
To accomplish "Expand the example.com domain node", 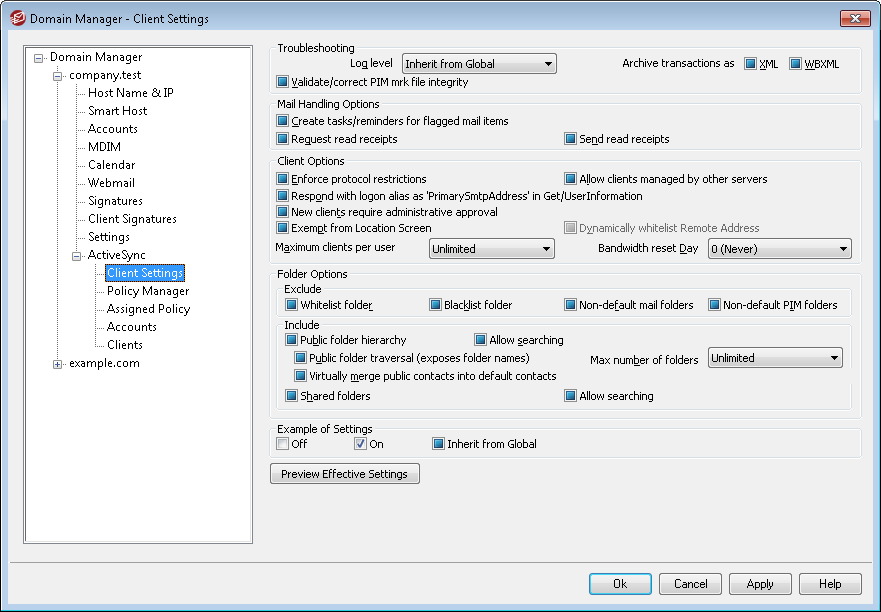I will (x=58, y=364).
